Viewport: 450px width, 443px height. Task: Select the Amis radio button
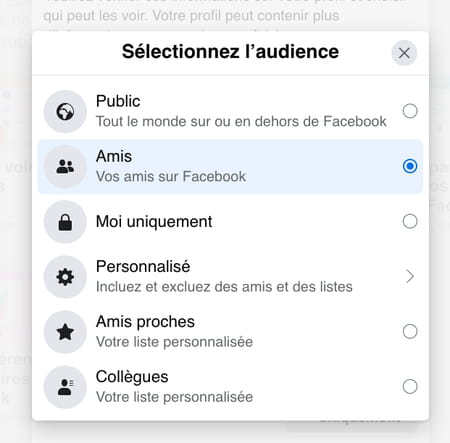coord(410,166)
